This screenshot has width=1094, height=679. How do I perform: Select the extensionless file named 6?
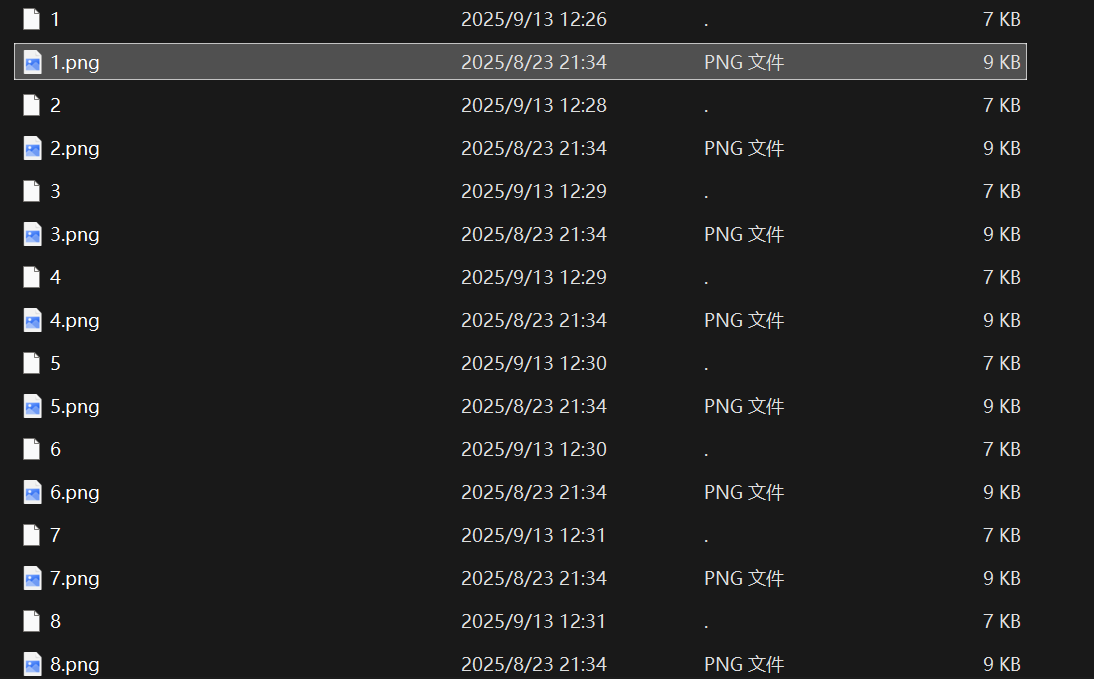(56, 449)
